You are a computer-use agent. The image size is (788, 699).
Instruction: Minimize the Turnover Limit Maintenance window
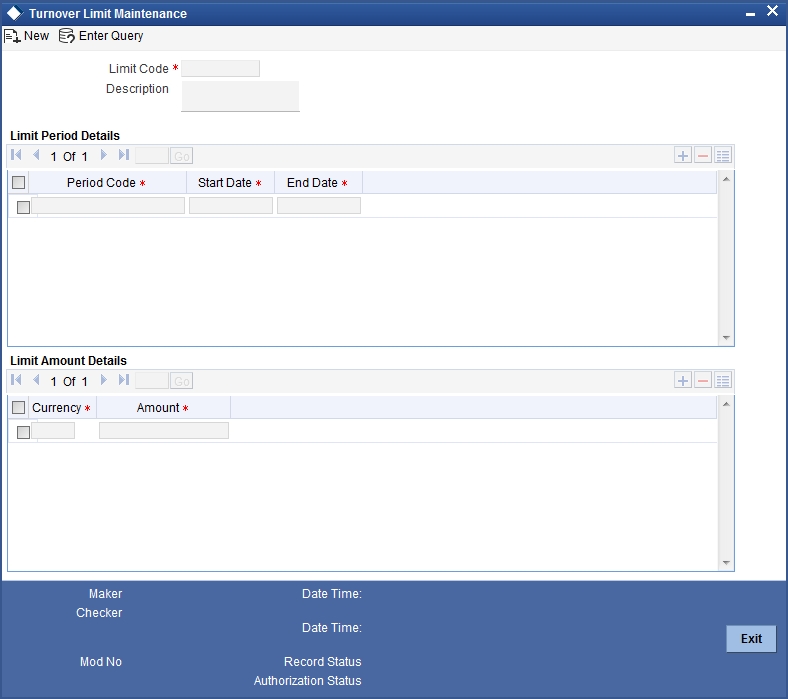(750, 14)
